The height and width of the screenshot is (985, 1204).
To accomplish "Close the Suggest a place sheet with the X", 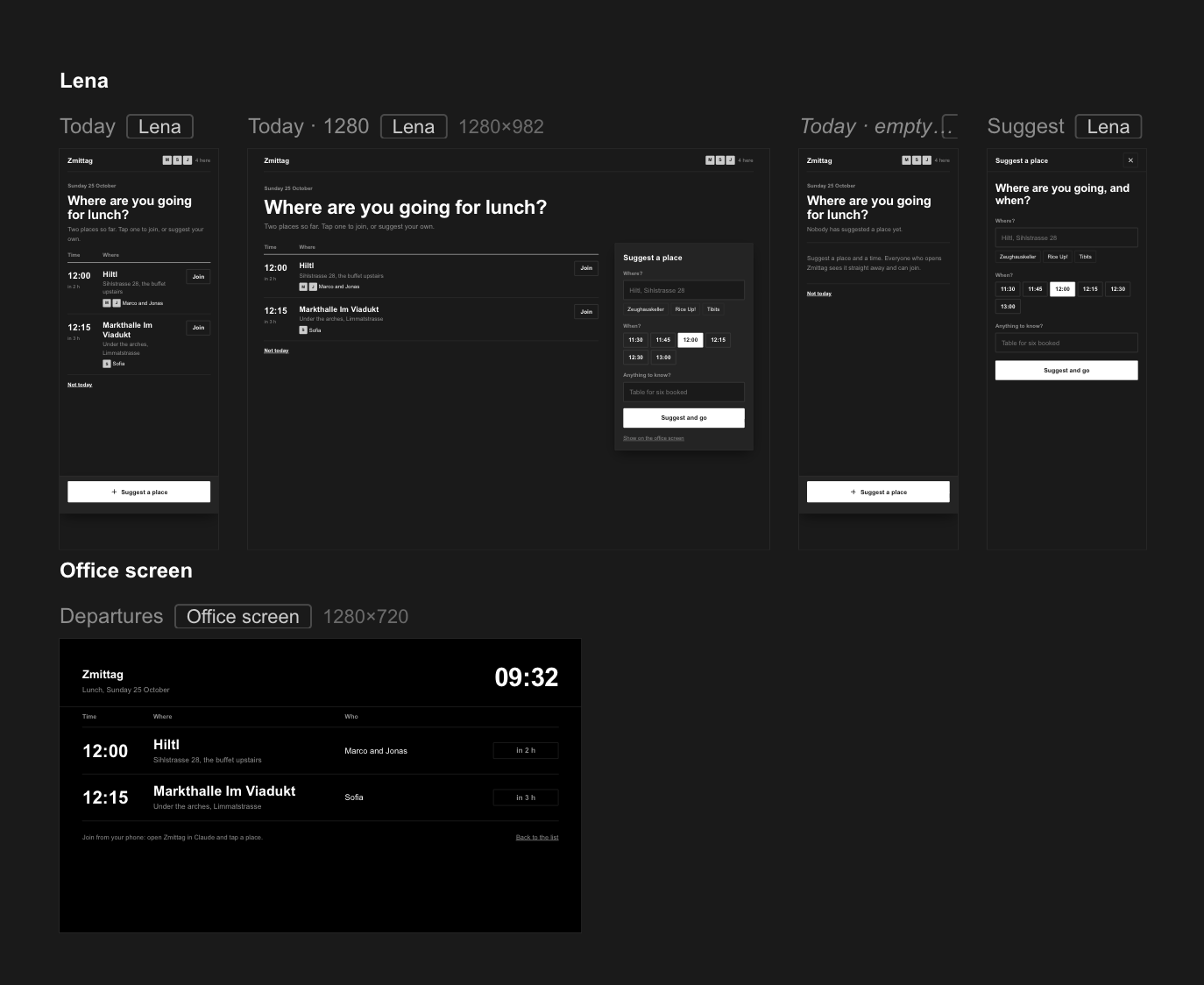I will (1130, 160).
